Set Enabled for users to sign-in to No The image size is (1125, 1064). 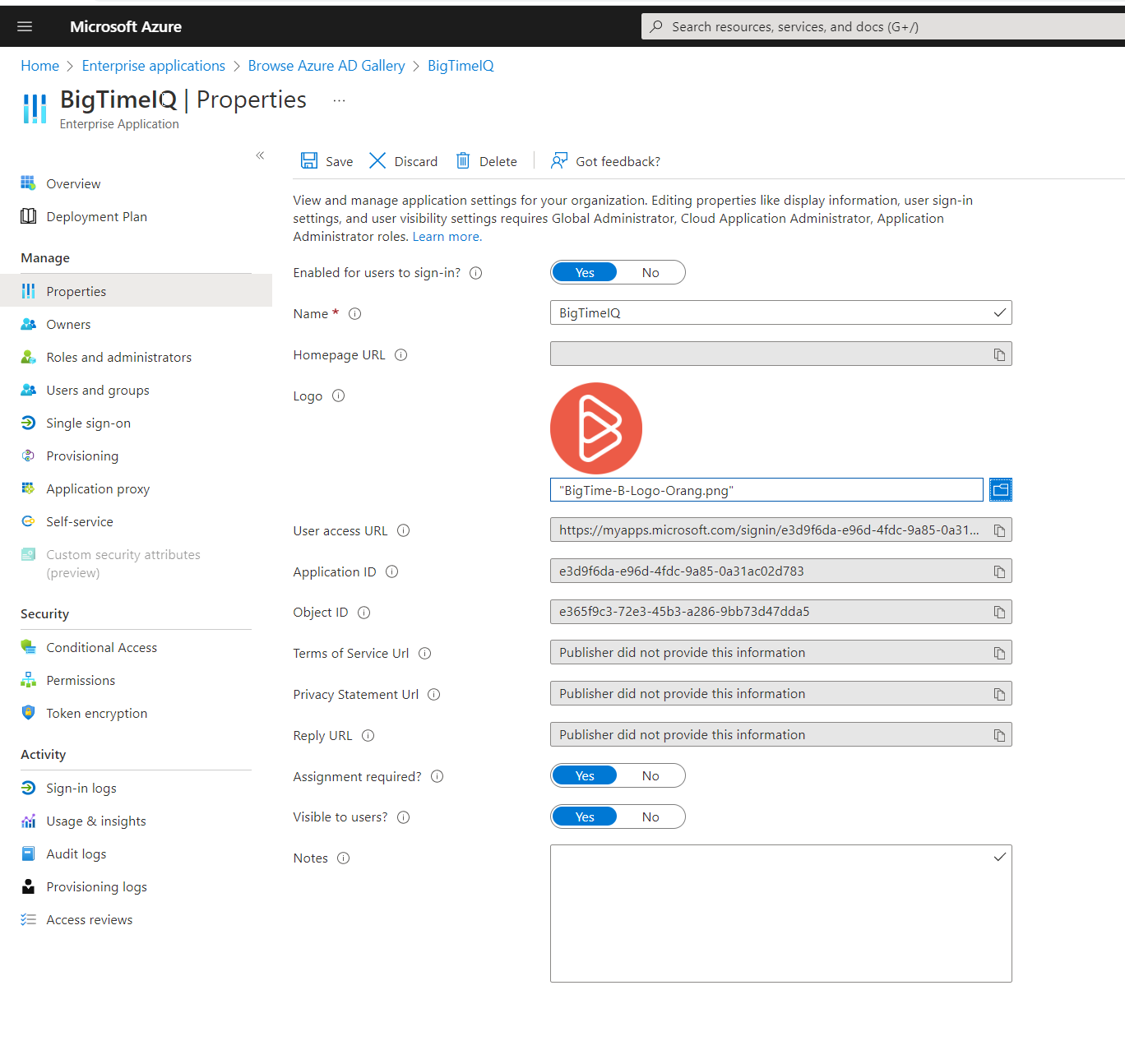click(x=650, y=272)
